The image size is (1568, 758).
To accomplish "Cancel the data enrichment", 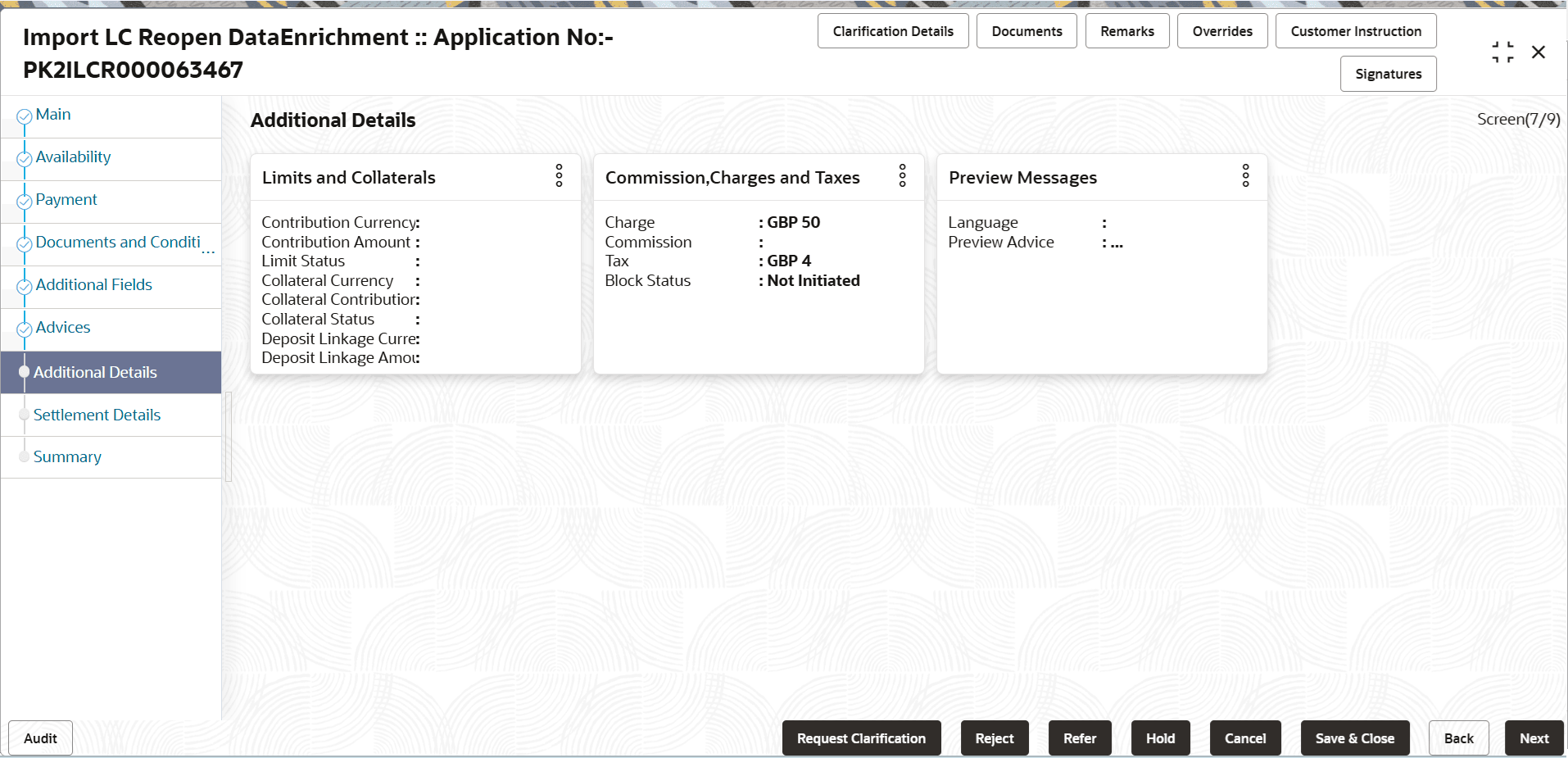I will [1245, 738].
